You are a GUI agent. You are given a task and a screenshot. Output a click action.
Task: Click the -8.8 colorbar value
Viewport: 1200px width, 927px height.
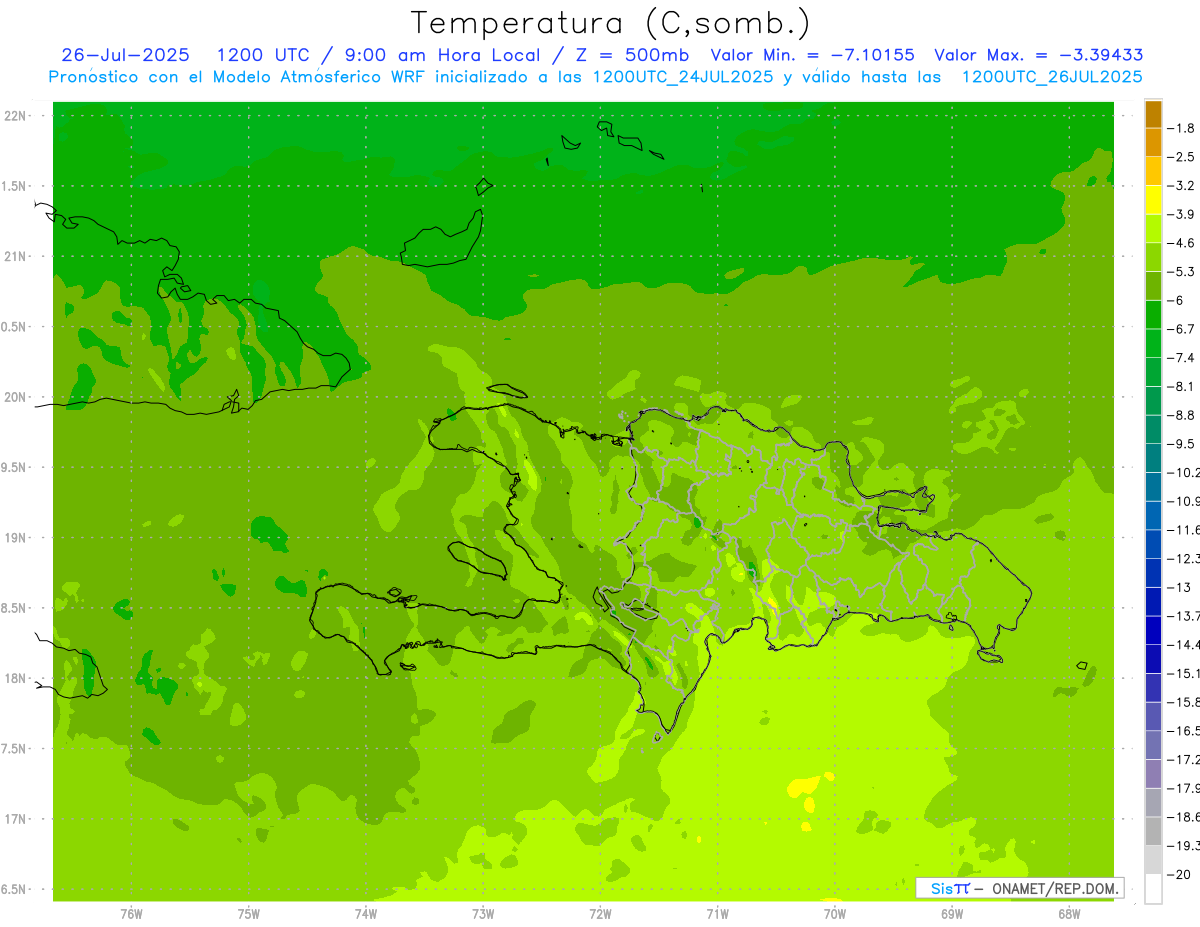pos(1181,415)
